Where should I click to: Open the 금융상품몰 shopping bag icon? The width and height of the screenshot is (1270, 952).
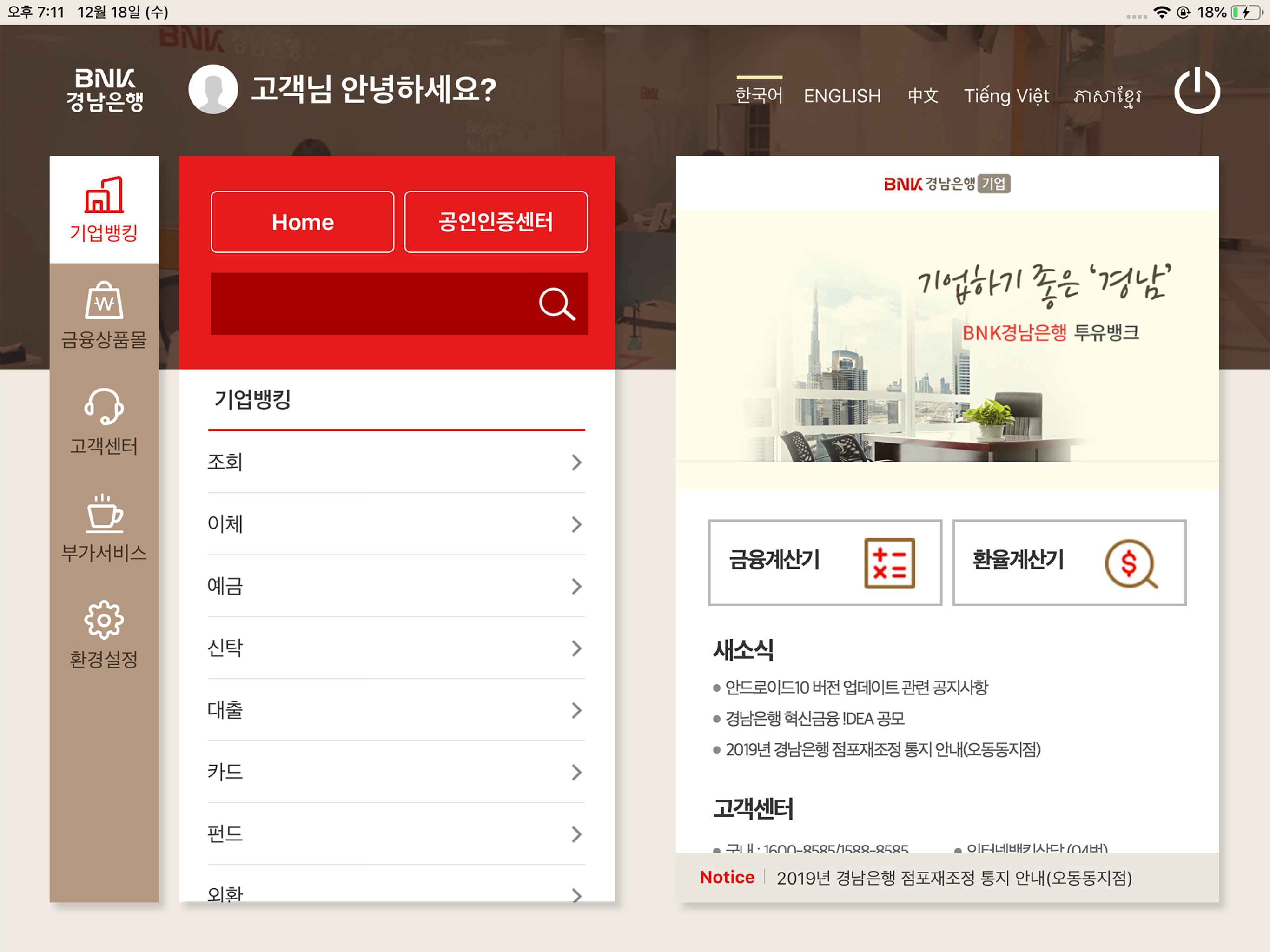point(104,300)
